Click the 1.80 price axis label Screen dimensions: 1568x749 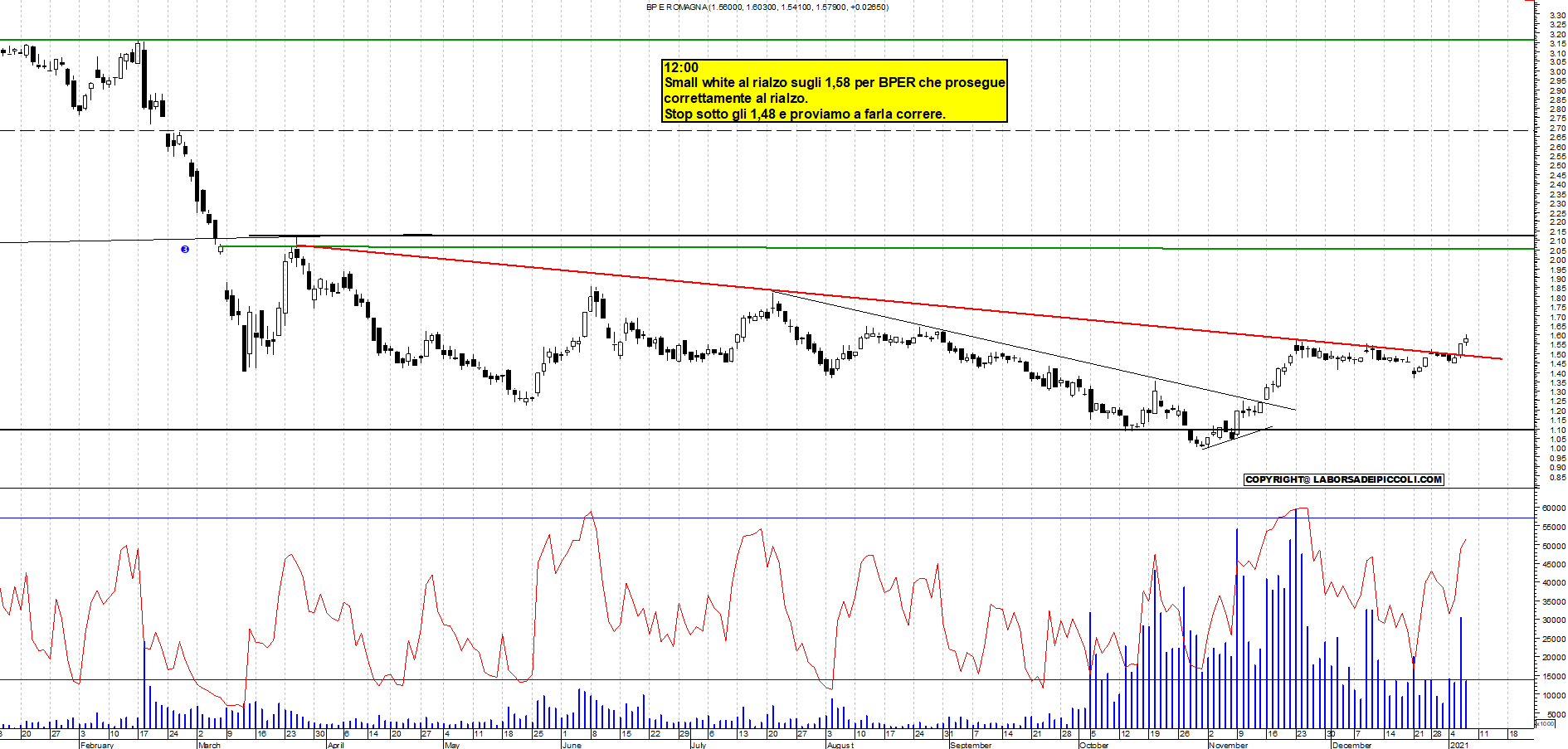(x=1557, y=298)
